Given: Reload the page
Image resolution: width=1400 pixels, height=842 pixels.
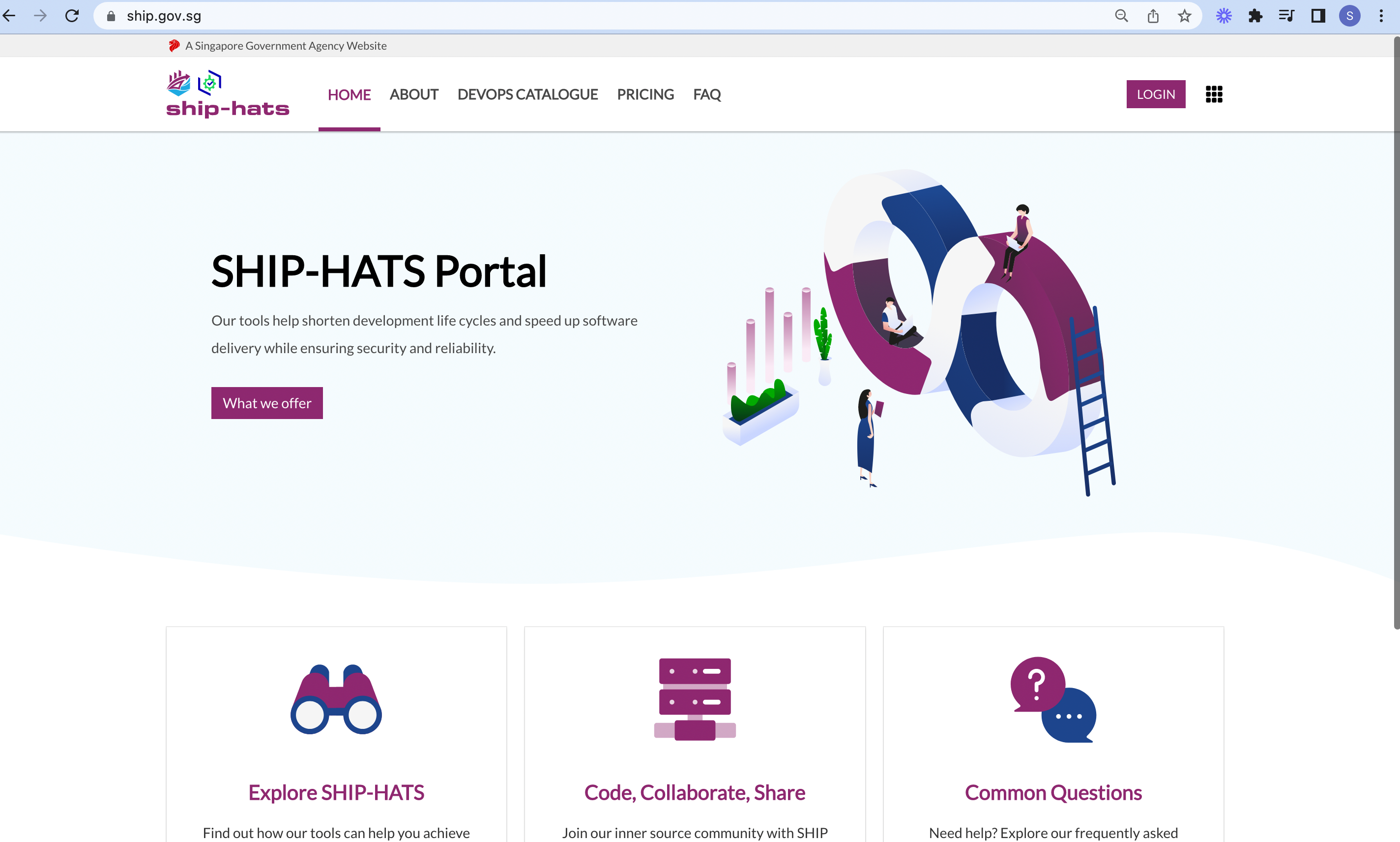Looking at the screenshot, I should point(72,16).
